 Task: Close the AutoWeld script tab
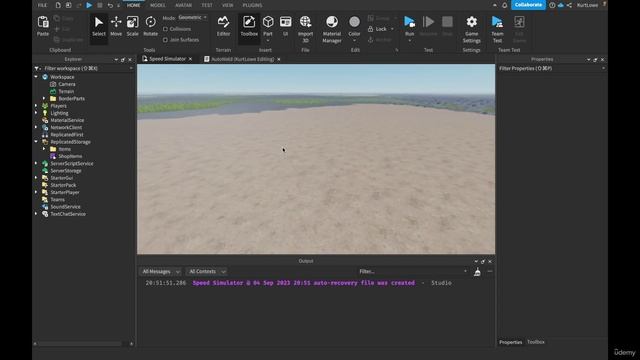tap(279, 60)
